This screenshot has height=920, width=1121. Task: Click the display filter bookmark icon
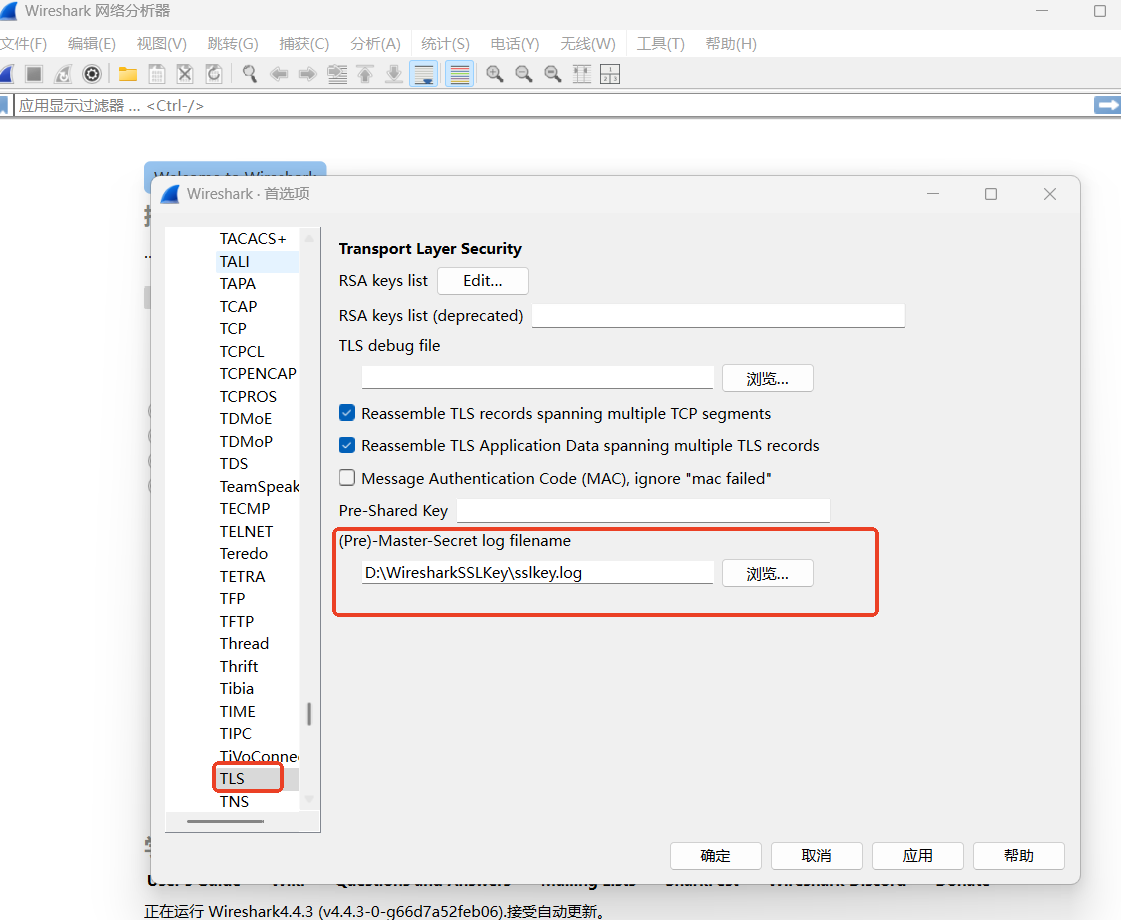(4, 106)
